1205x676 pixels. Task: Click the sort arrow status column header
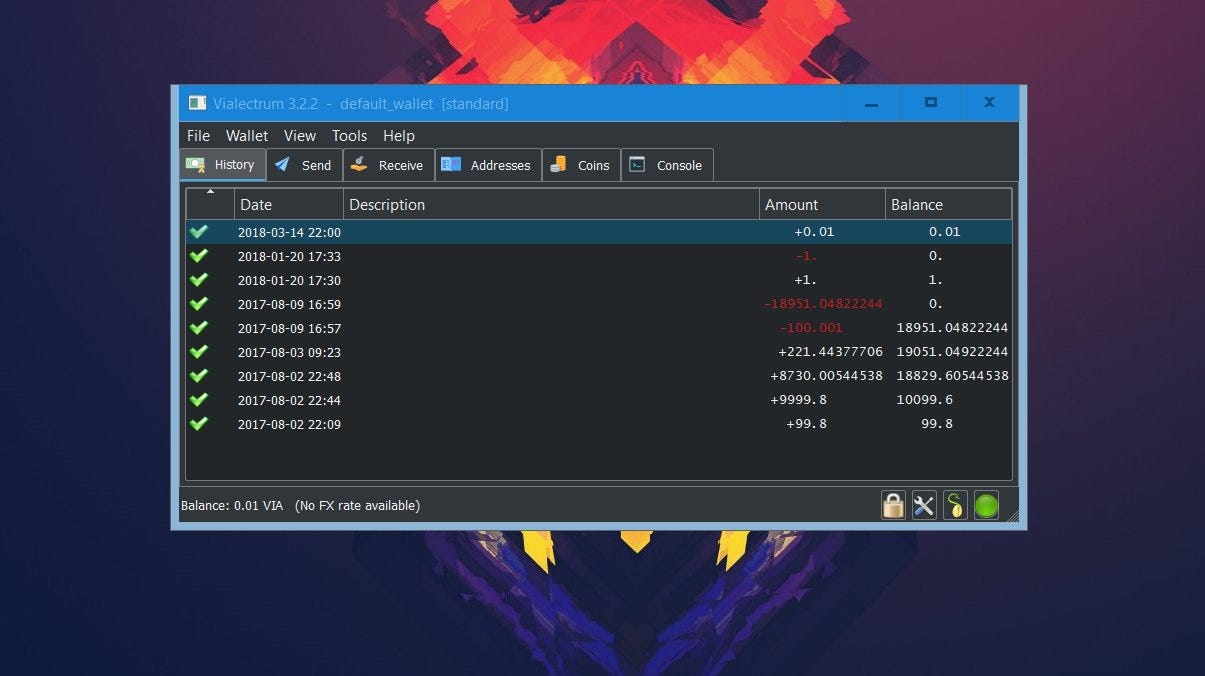(x=210, y=205)
